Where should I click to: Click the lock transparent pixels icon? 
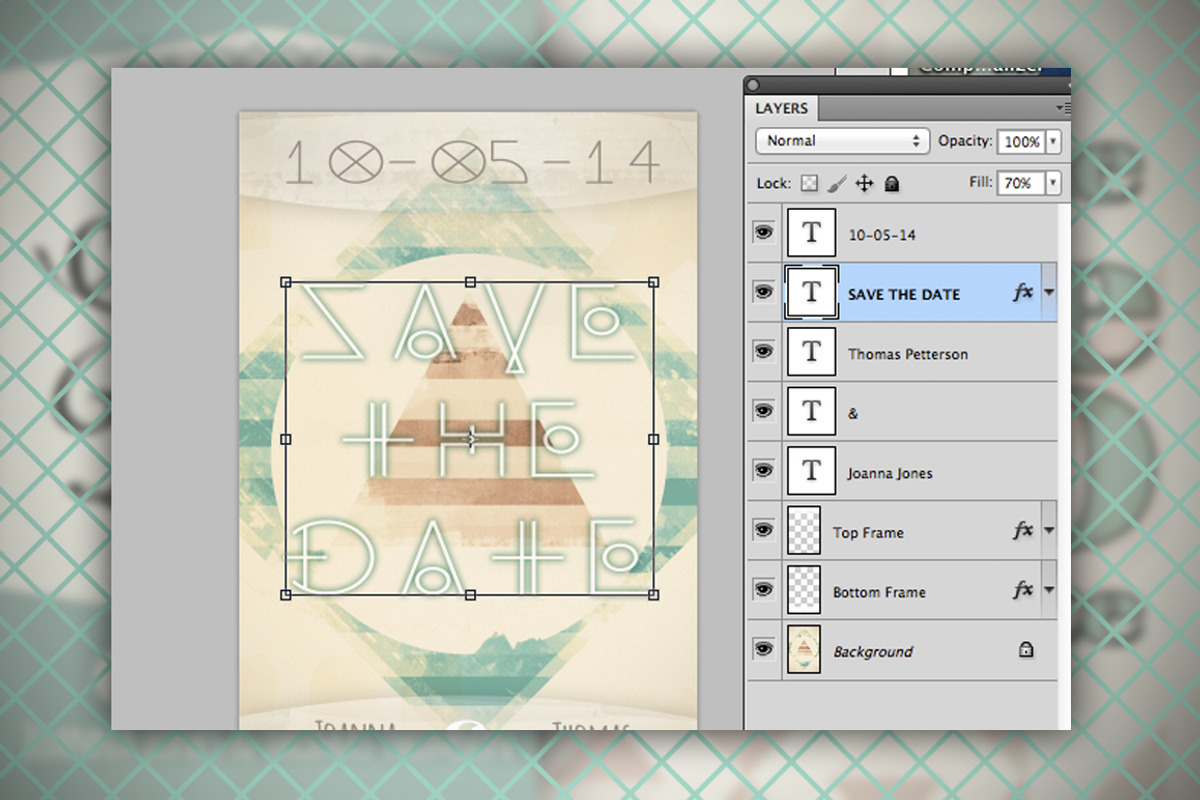[810, 183]
